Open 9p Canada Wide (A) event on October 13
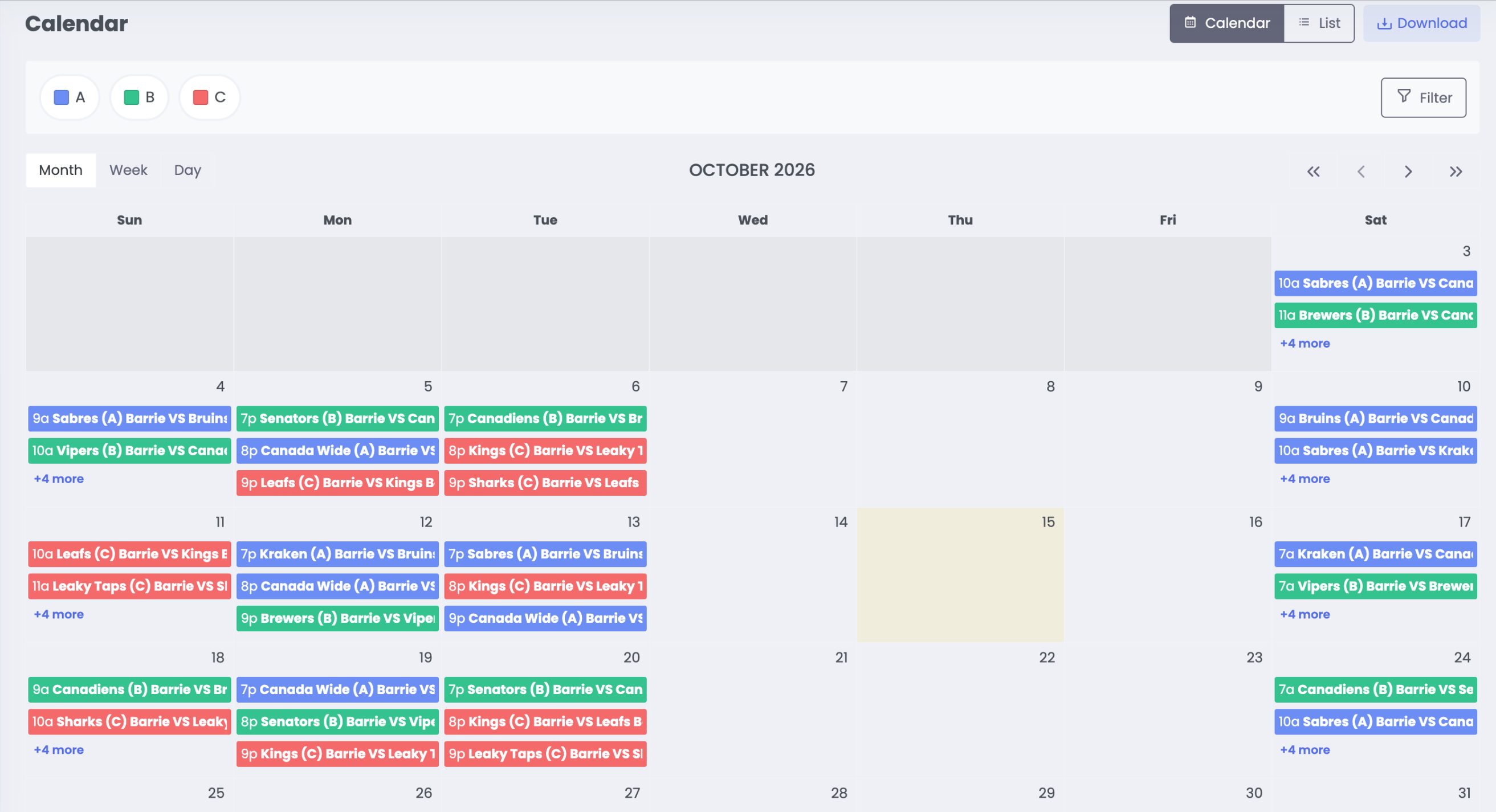1496x812 pixels. 545,618
